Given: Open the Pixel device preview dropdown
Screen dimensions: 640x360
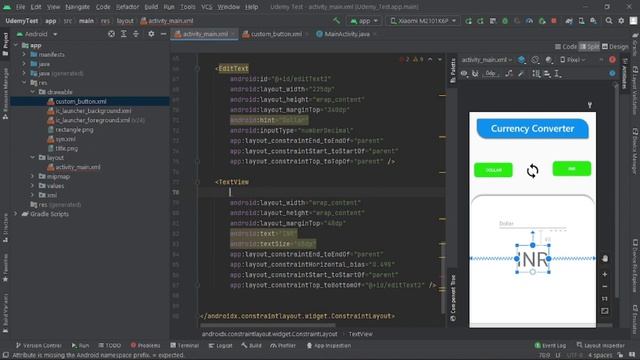Looking at the screenshot, I should pyautogui.click(x=572, y=60).
